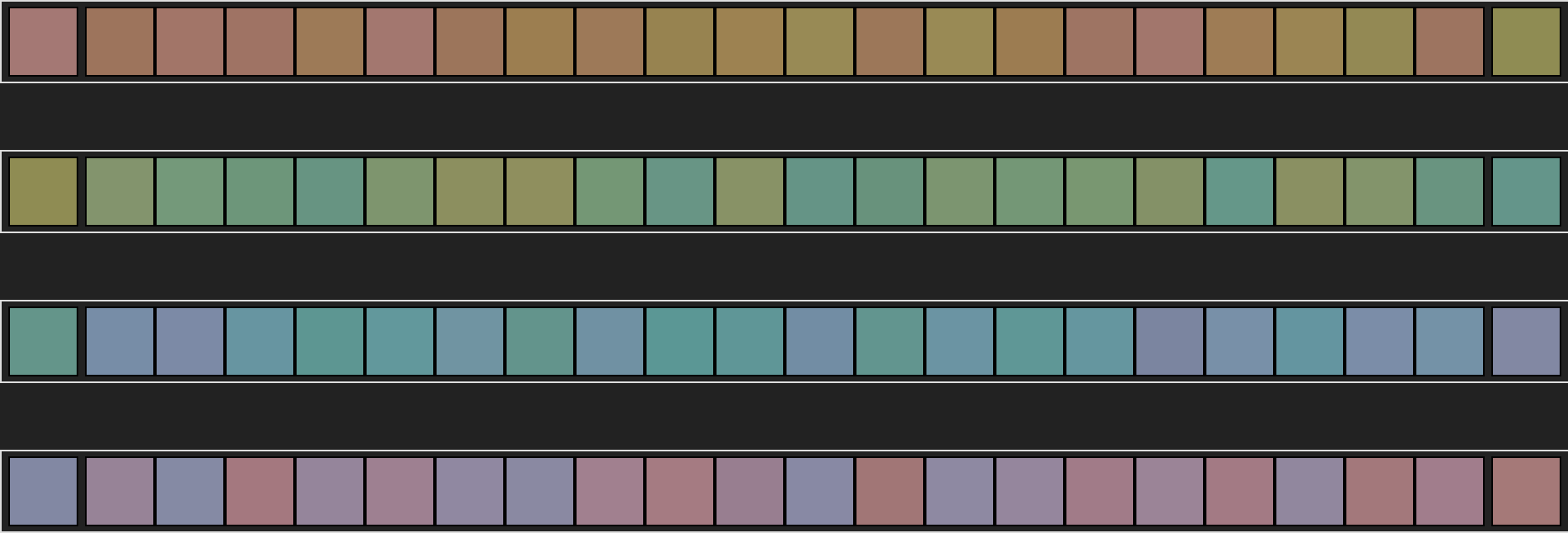Click the brown swatch next to the top row's pink anchor
This screenshot has height=533, width=1568.
pyautogui.click(x=120, y=42)
